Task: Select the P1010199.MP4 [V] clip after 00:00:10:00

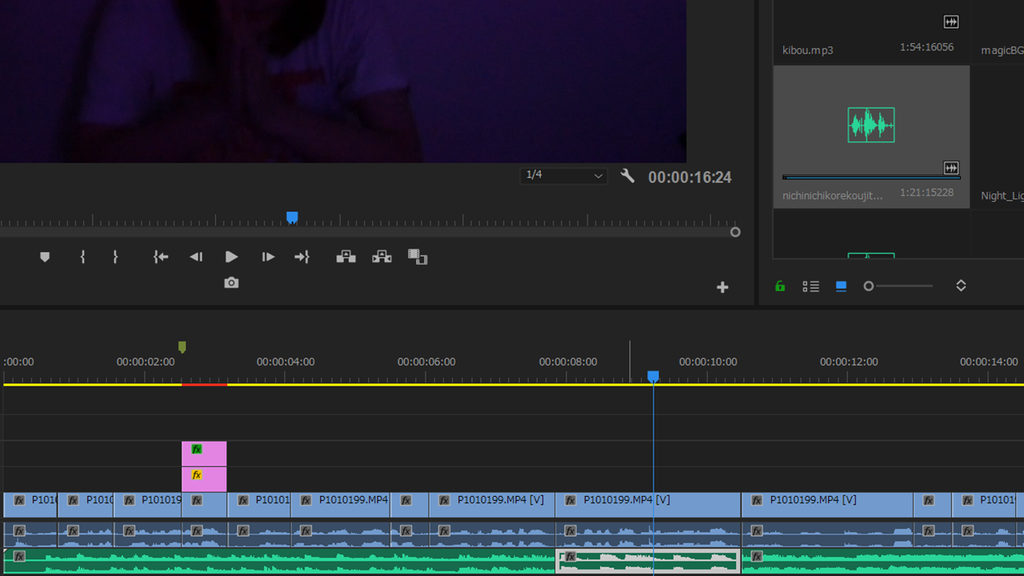Action: (827, 505)
